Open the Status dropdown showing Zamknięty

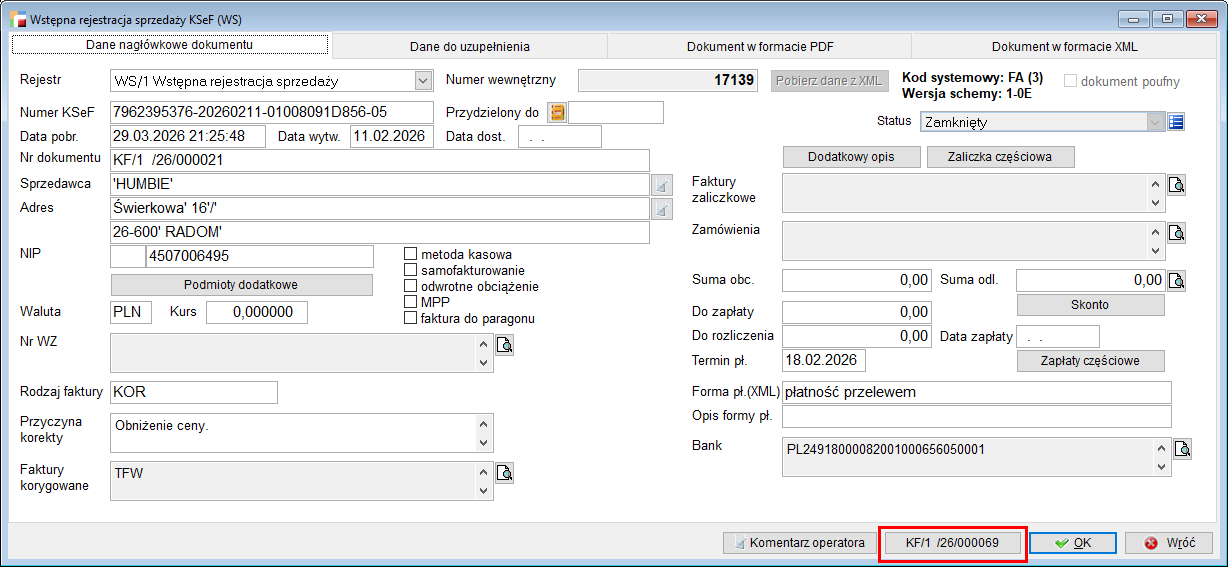[1155, 122]
